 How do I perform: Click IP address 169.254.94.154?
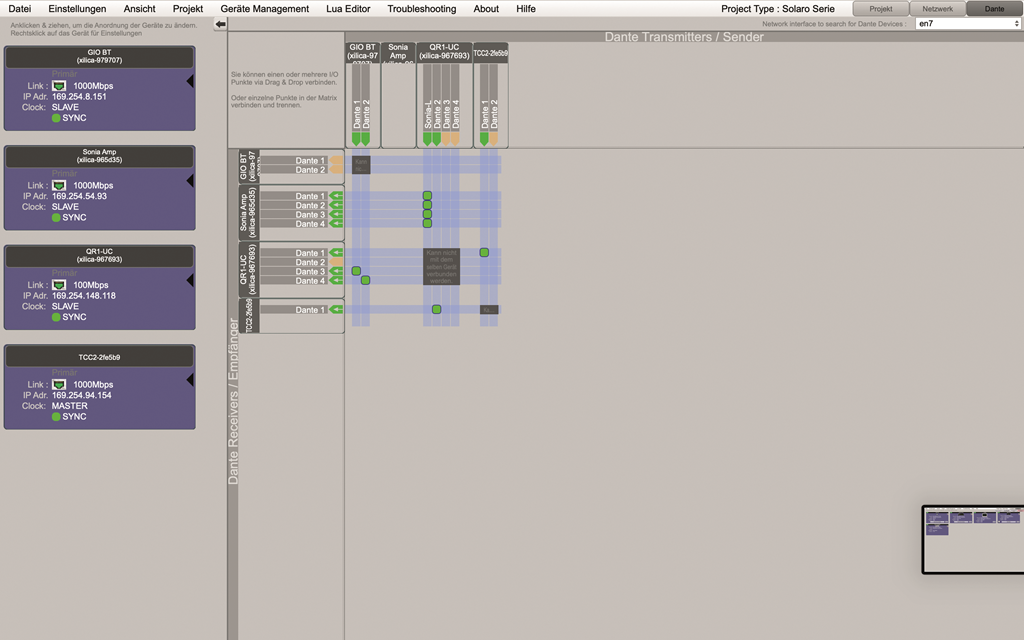click(x=82, y=395)
